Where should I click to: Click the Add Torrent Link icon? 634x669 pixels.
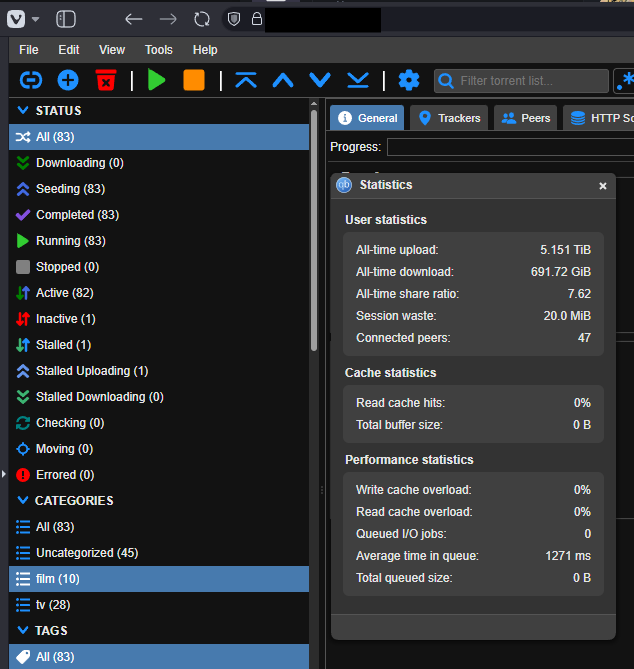coord(31,80)
